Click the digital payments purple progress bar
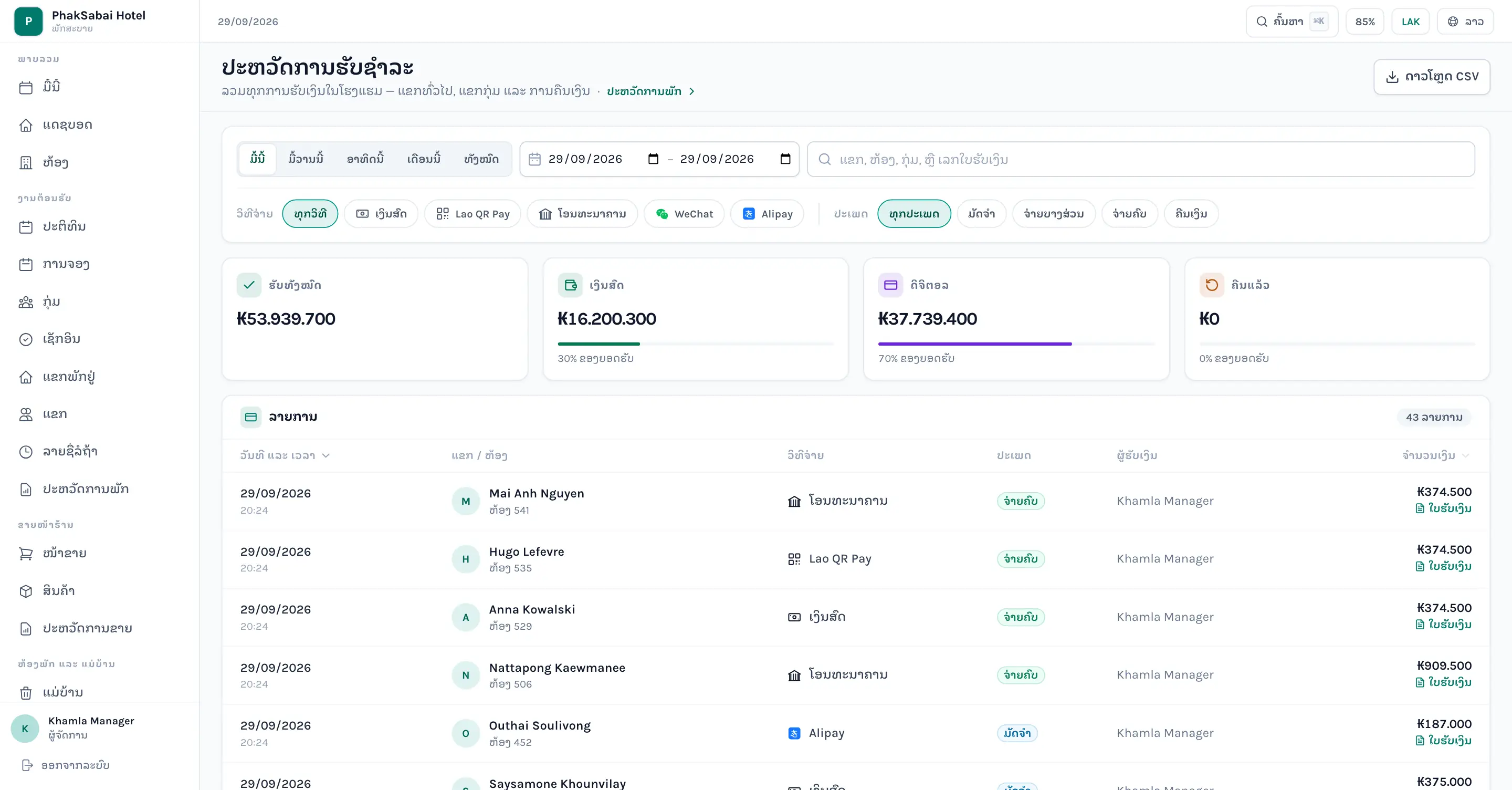This screenshot has height=790, width=1512. pos(974,344)
